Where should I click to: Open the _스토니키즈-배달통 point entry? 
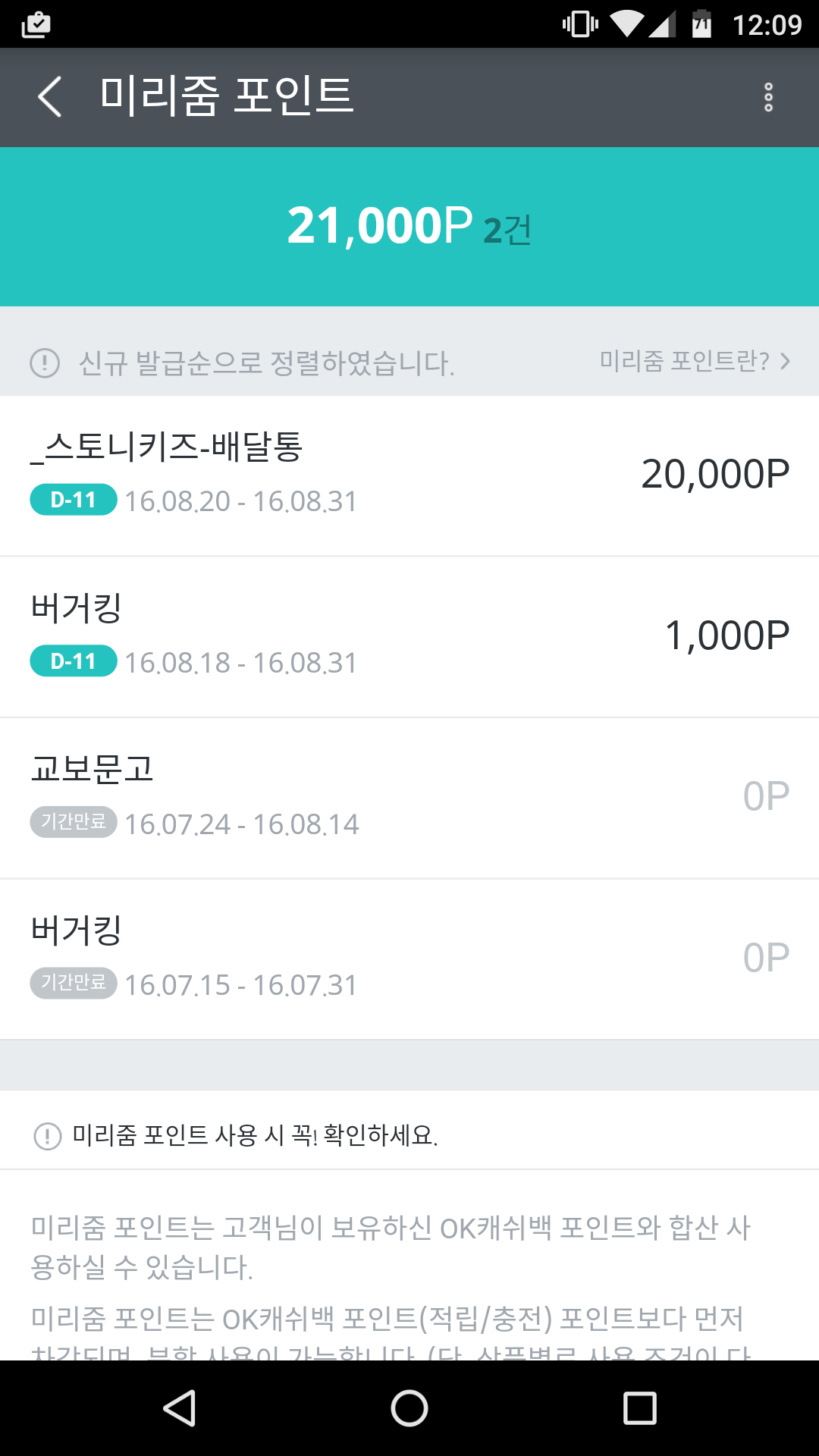409,475
